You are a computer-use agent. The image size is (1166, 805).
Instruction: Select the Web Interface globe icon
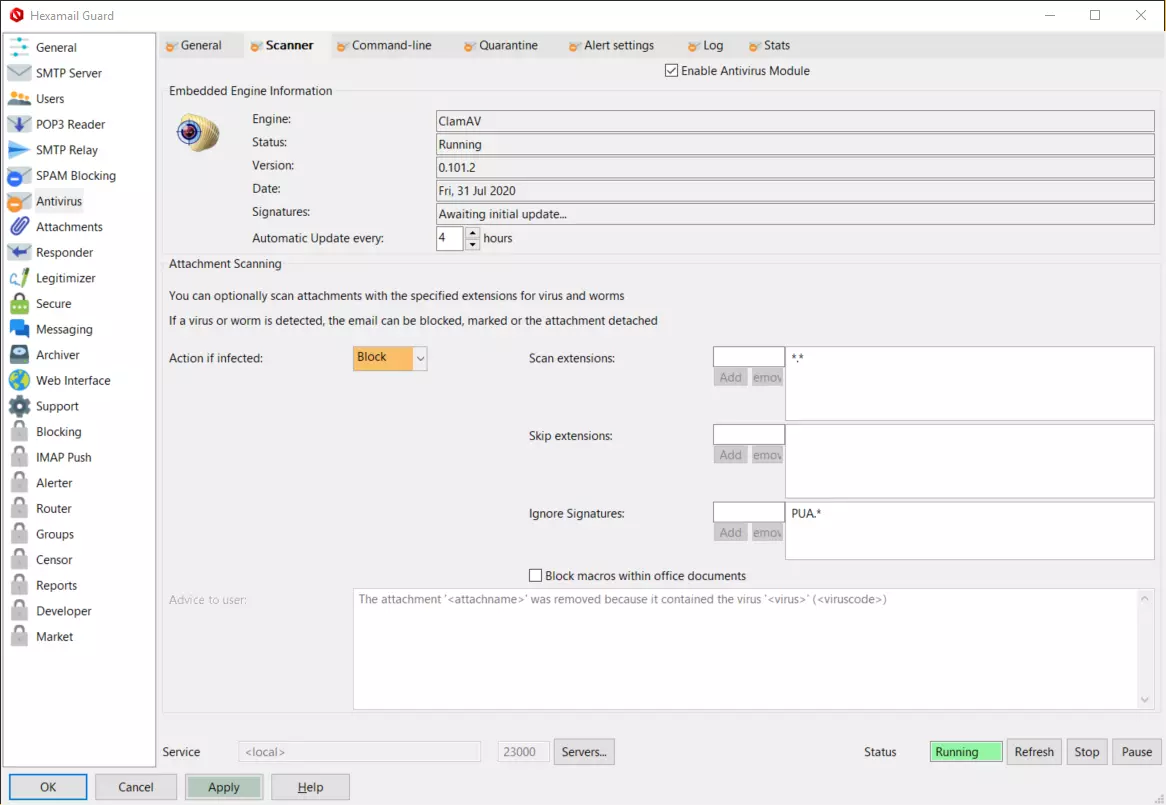click(x=20, y=381)
